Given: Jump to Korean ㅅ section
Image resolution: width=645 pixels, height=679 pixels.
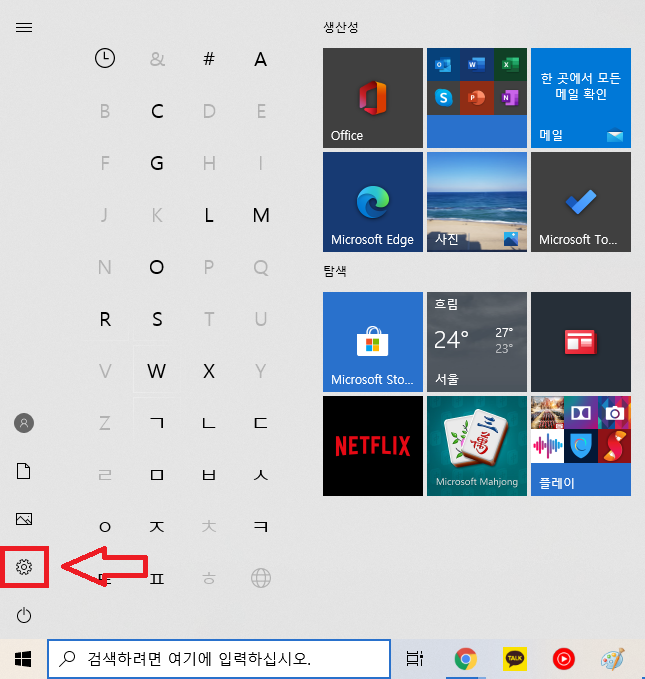Looking at the screenshot, I should point(261,475).
